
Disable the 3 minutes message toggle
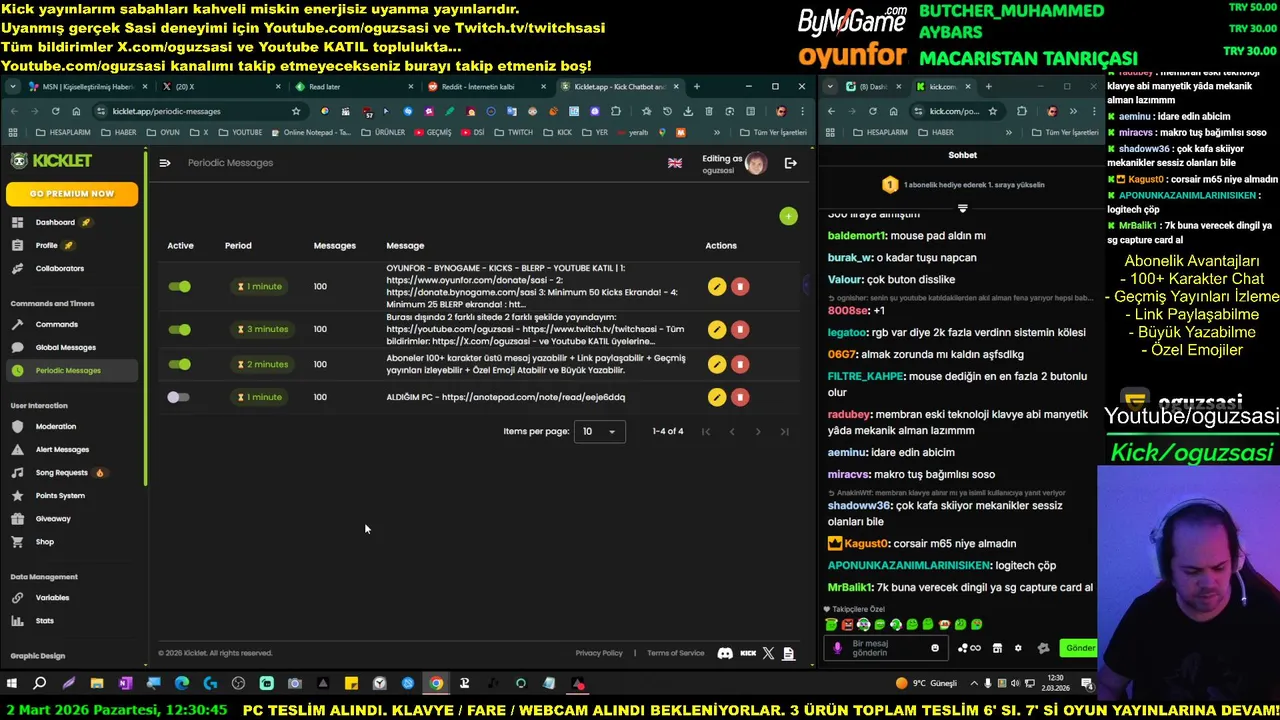click(180, 329)
